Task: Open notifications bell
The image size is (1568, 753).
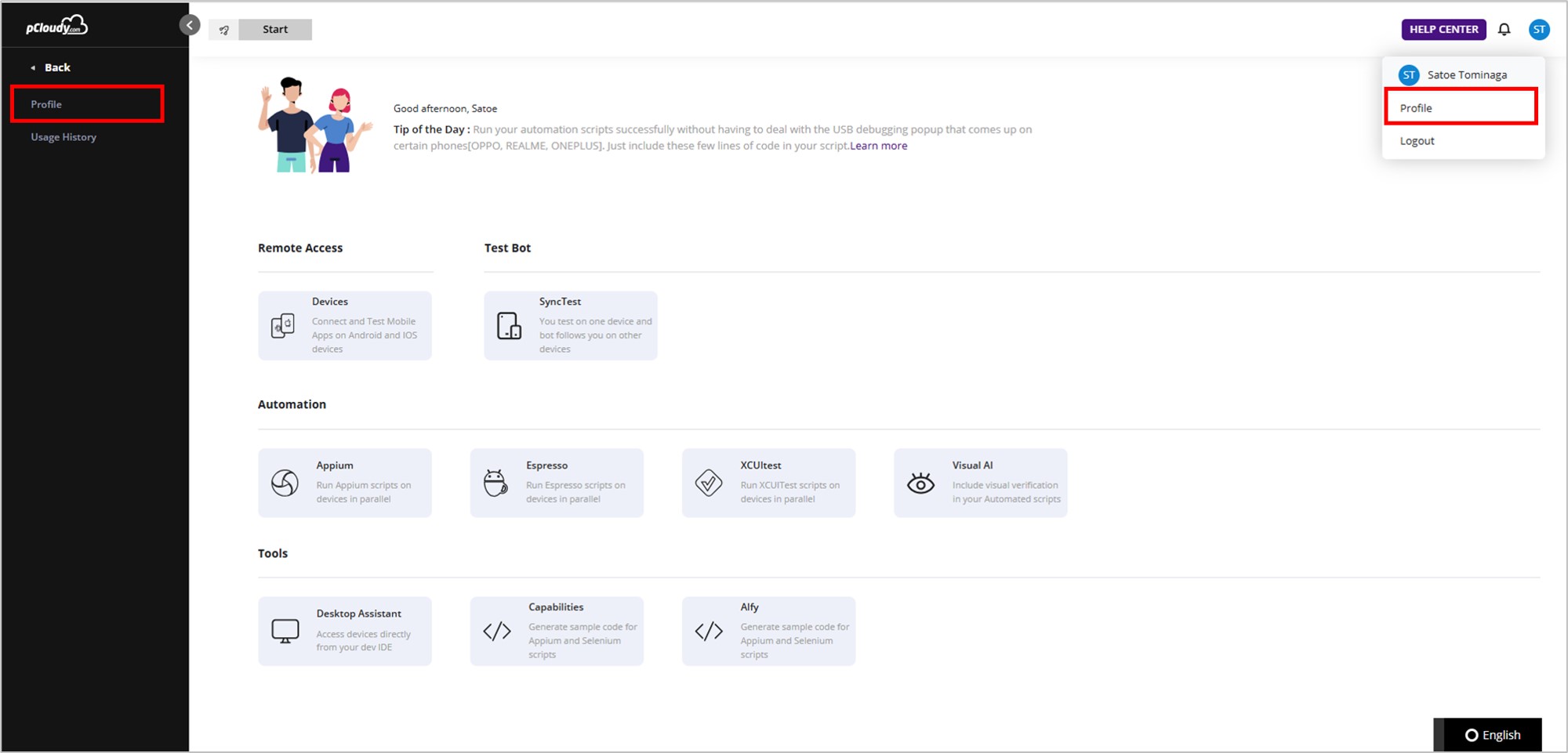Action: point(1504,30)
